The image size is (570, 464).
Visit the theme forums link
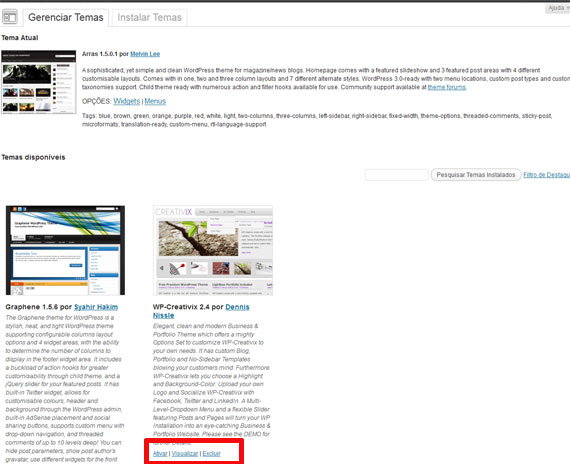(x=446, y=87)
